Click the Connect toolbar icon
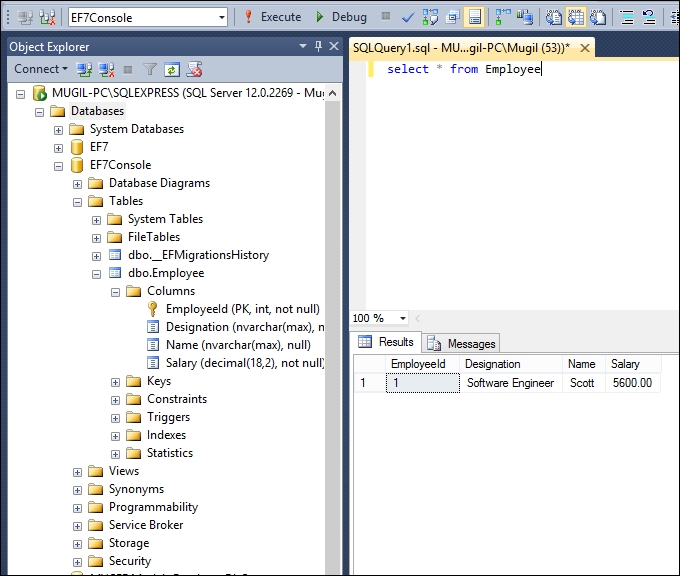The image size is (680, 576). (25, 17)
